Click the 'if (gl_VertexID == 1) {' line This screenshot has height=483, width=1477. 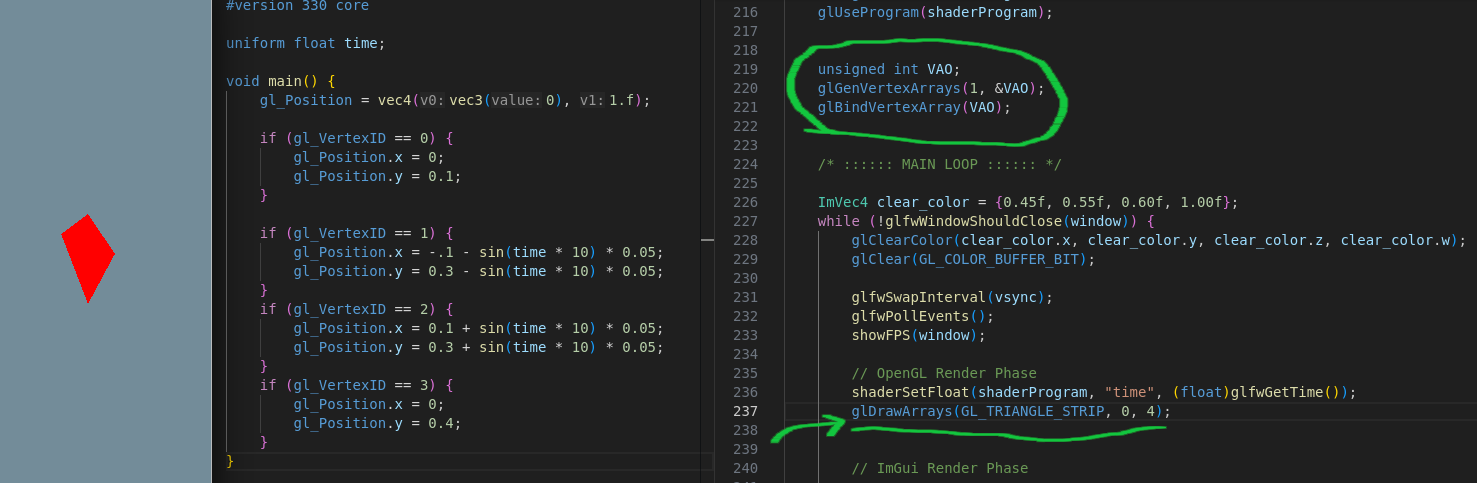coord(357,233)
